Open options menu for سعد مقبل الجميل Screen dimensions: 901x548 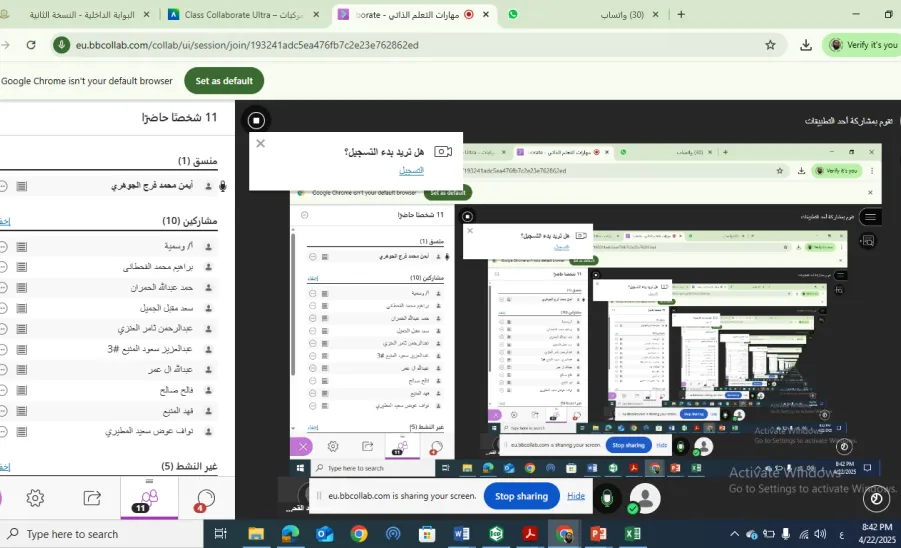click(3, 308)
